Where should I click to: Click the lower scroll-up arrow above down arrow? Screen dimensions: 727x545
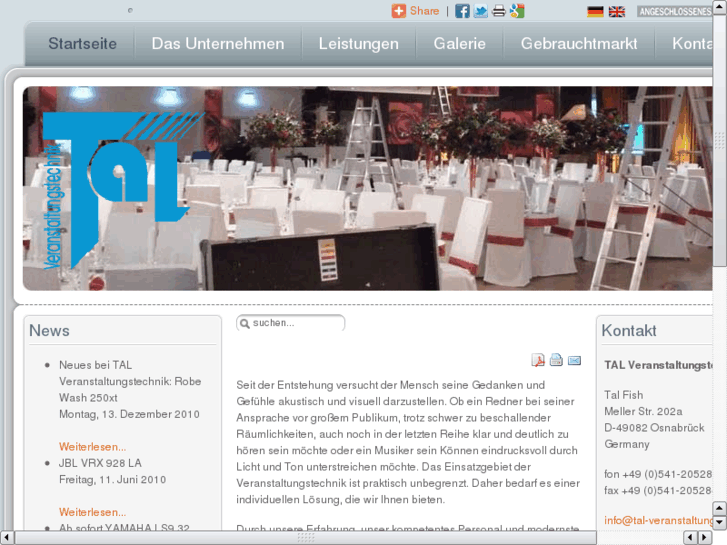coord(720,508)
